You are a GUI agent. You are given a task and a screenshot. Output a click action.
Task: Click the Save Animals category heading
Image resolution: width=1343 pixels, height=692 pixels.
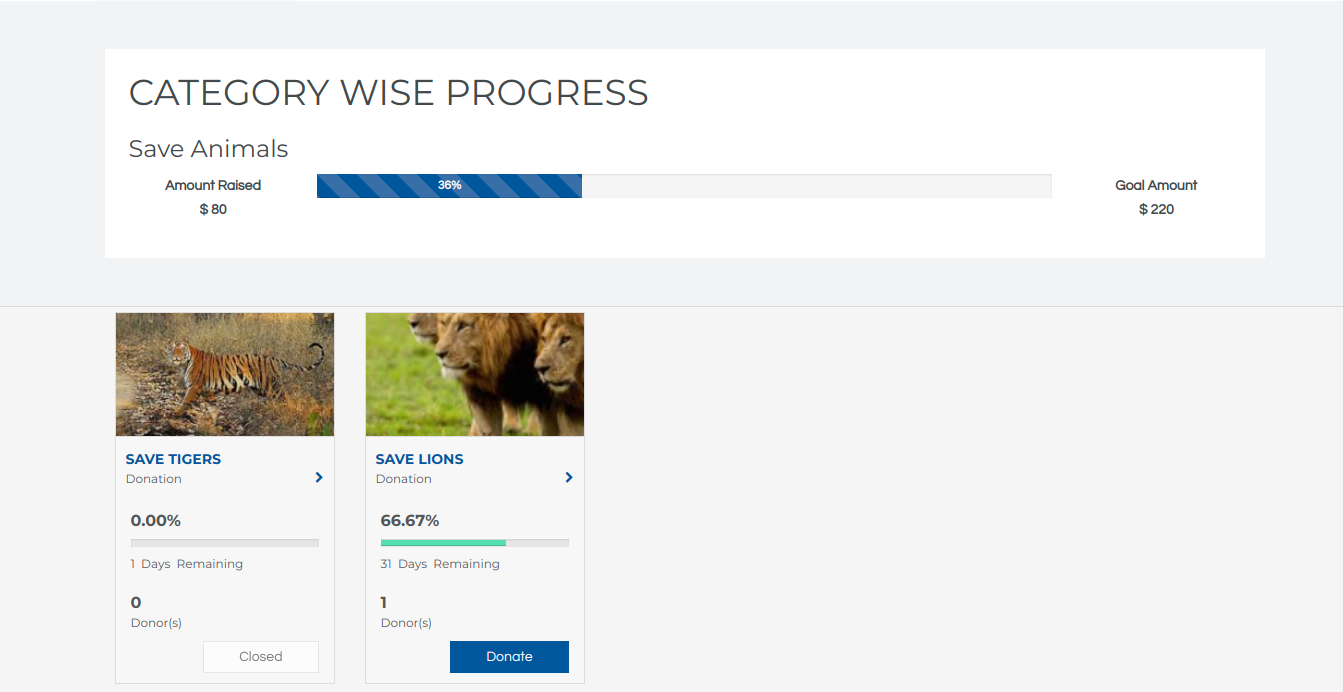tap(208, 149)
